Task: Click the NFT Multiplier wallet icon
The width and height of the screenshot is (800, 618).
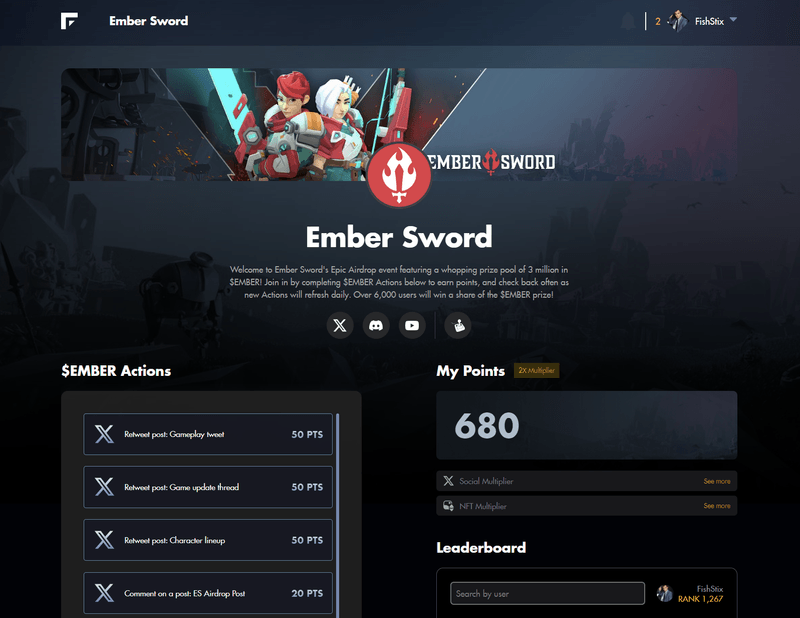Action: tap(448, 506)
